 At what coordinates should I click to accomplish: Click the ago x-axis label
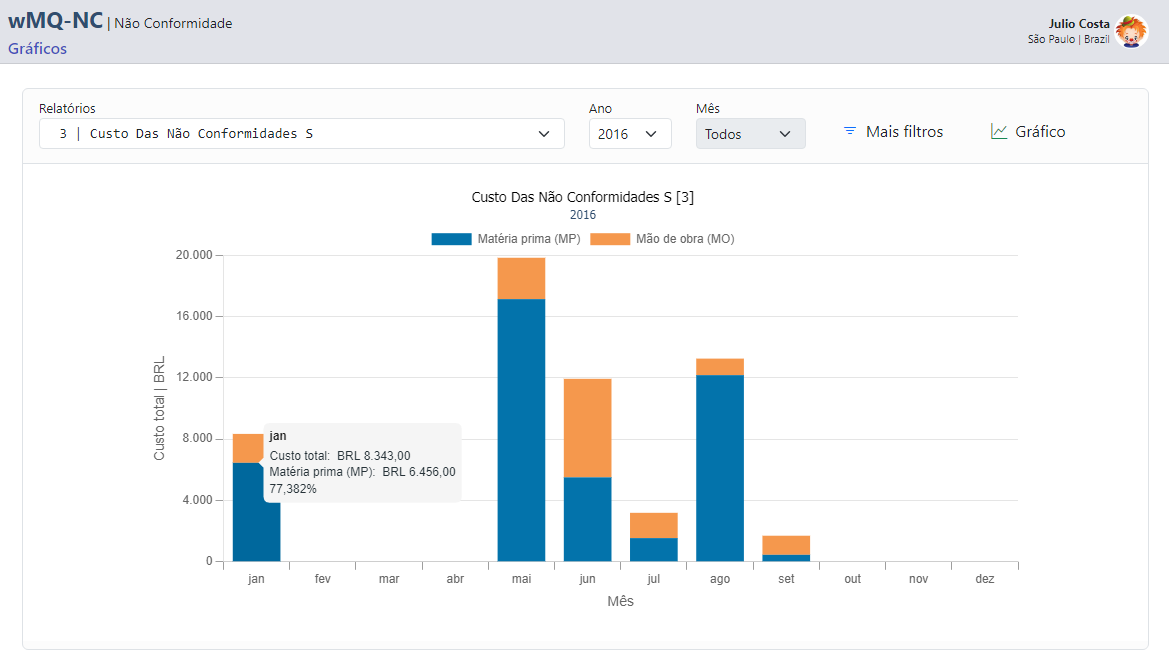[x=719, y=578]
